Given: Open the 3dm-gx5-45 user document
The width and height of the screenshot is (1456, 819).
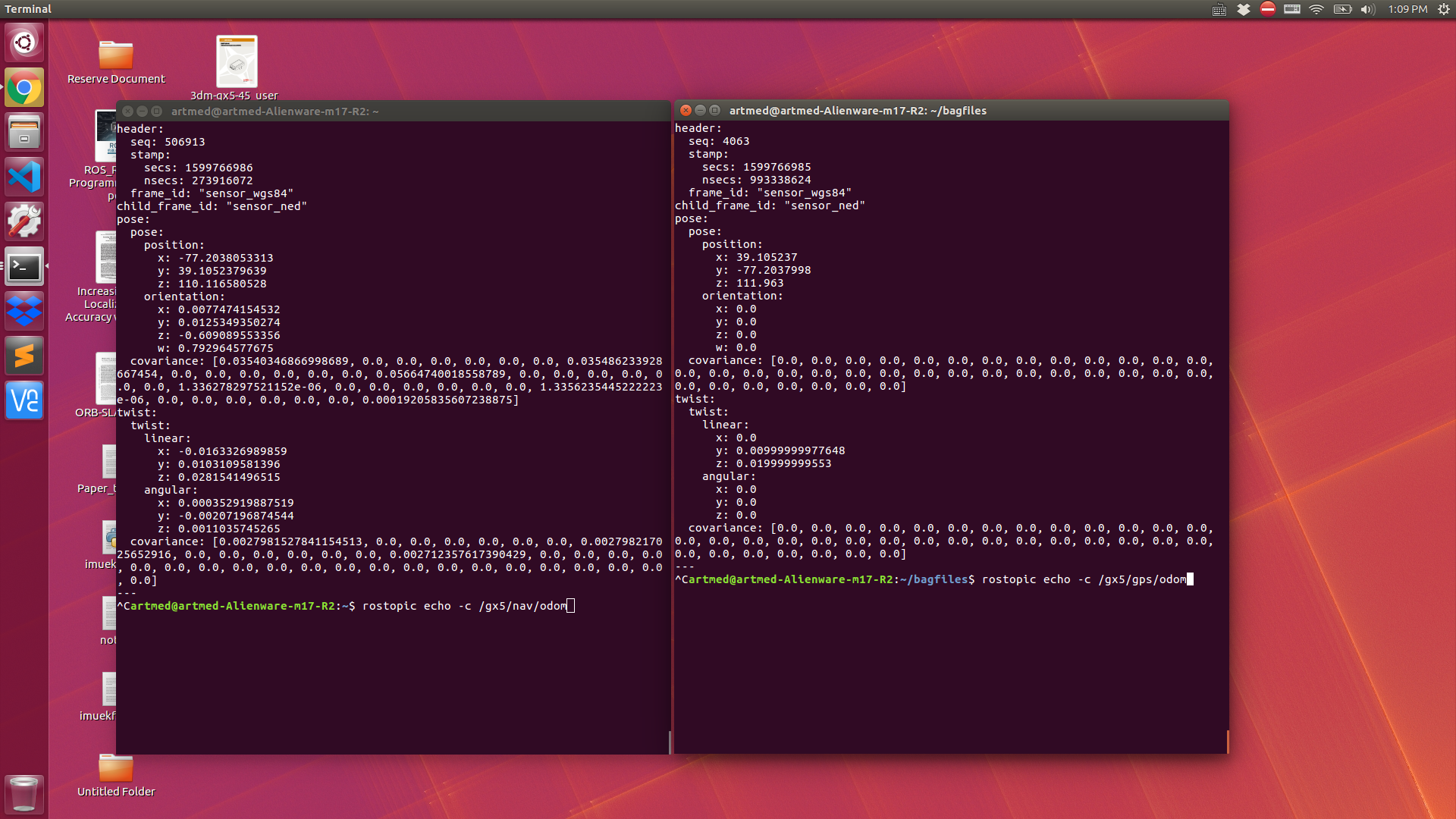Looking at the screenshot, I should [237, 62].
